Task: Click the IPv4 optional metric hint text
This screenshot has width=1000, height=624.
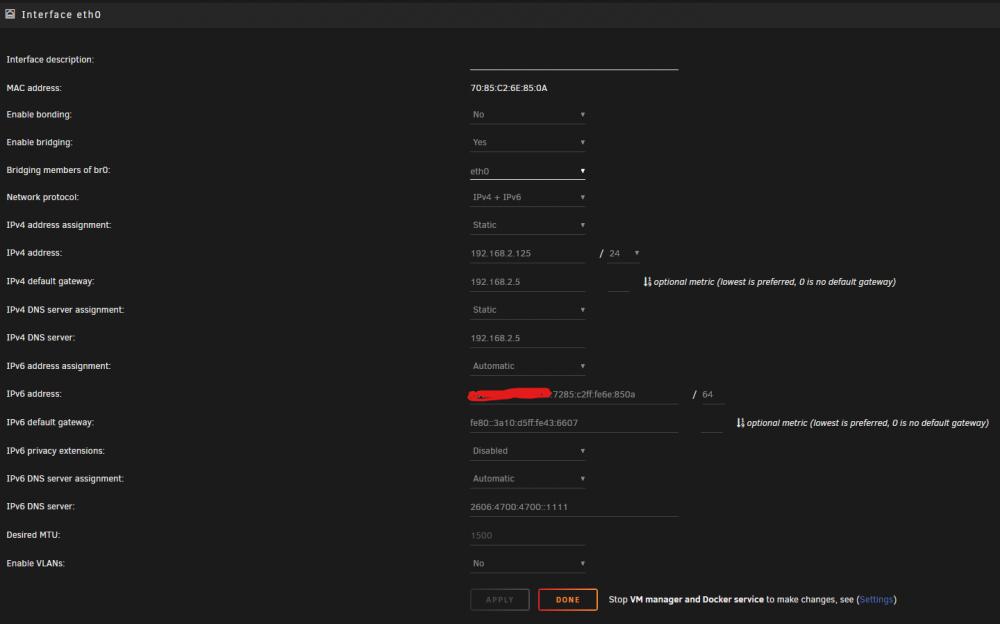Action: coord(774,282)
